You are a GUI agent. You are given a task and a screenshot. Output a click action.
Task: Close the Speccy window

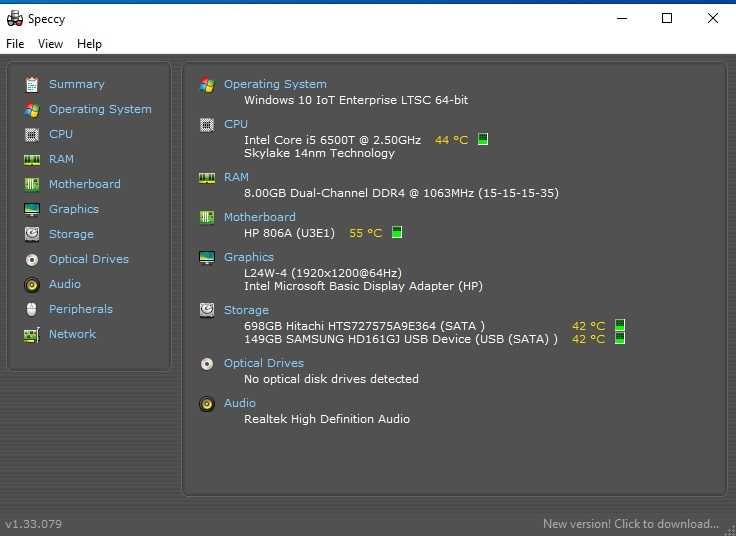(713, 18)
